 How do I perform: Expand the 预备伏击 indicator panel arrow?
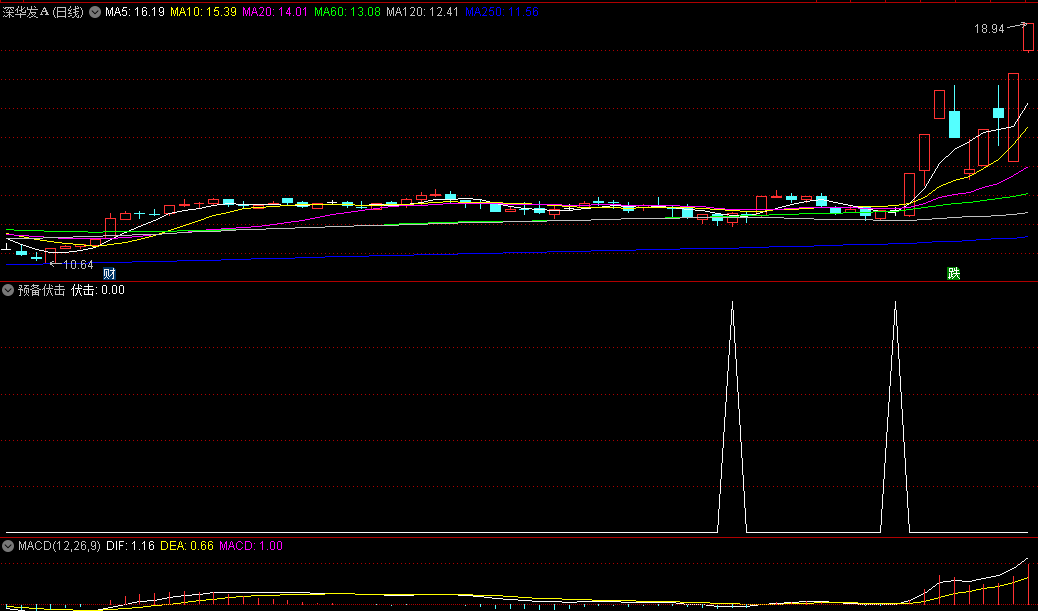coord(8,290)
